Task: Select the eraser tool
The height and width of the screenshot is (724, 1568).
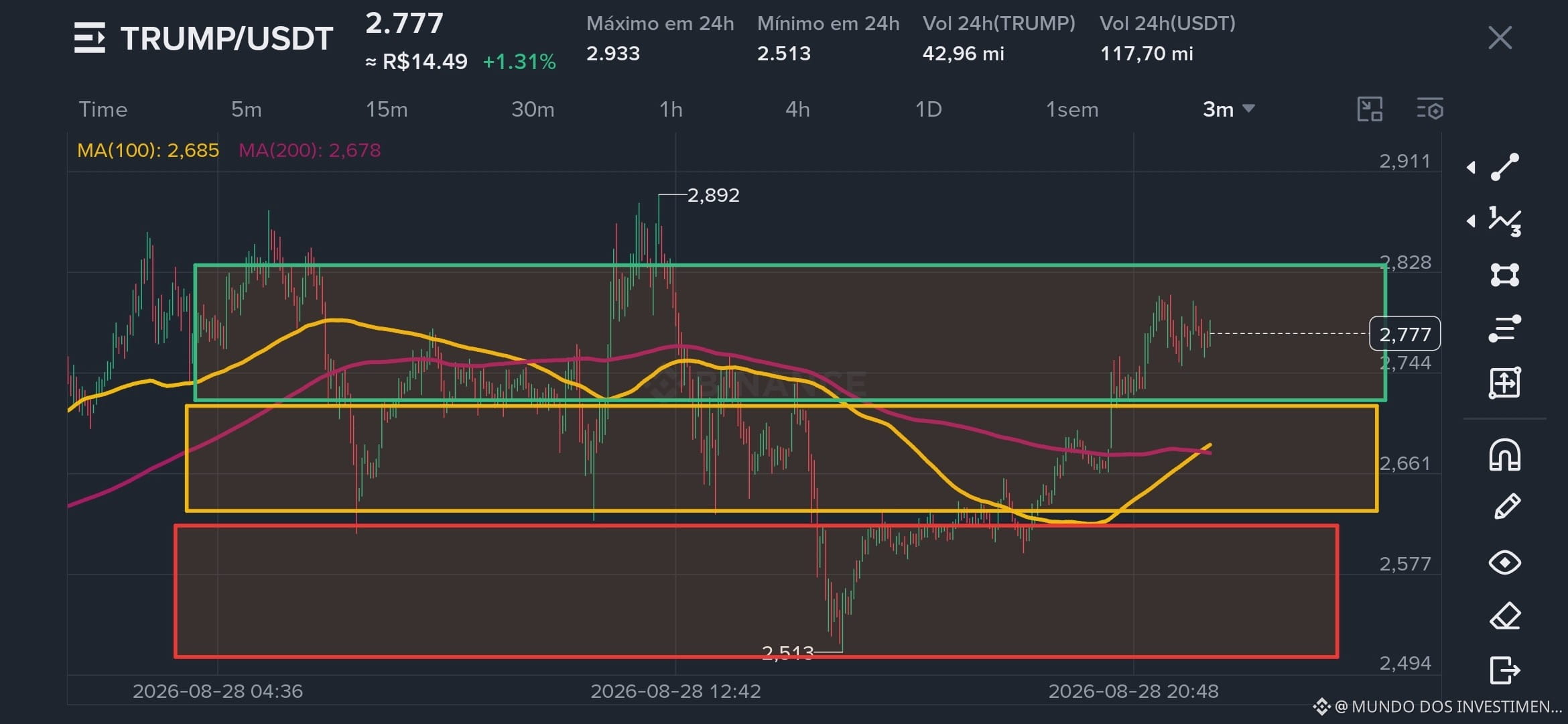Action: tap(1505, 616)
